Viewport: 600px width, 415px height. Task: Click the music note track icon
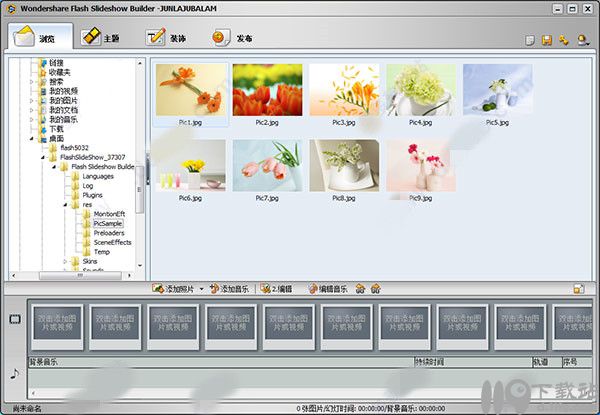coord(15,373)
